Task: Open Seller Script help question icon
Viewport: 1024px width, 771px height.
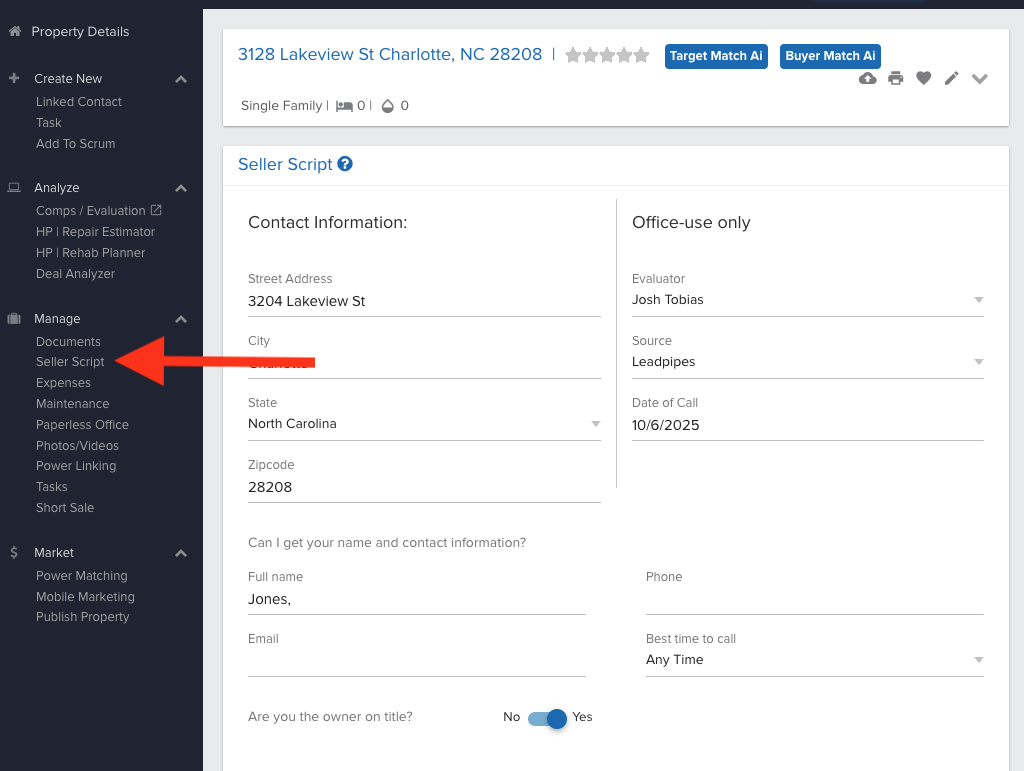Action: coord(345,164)
